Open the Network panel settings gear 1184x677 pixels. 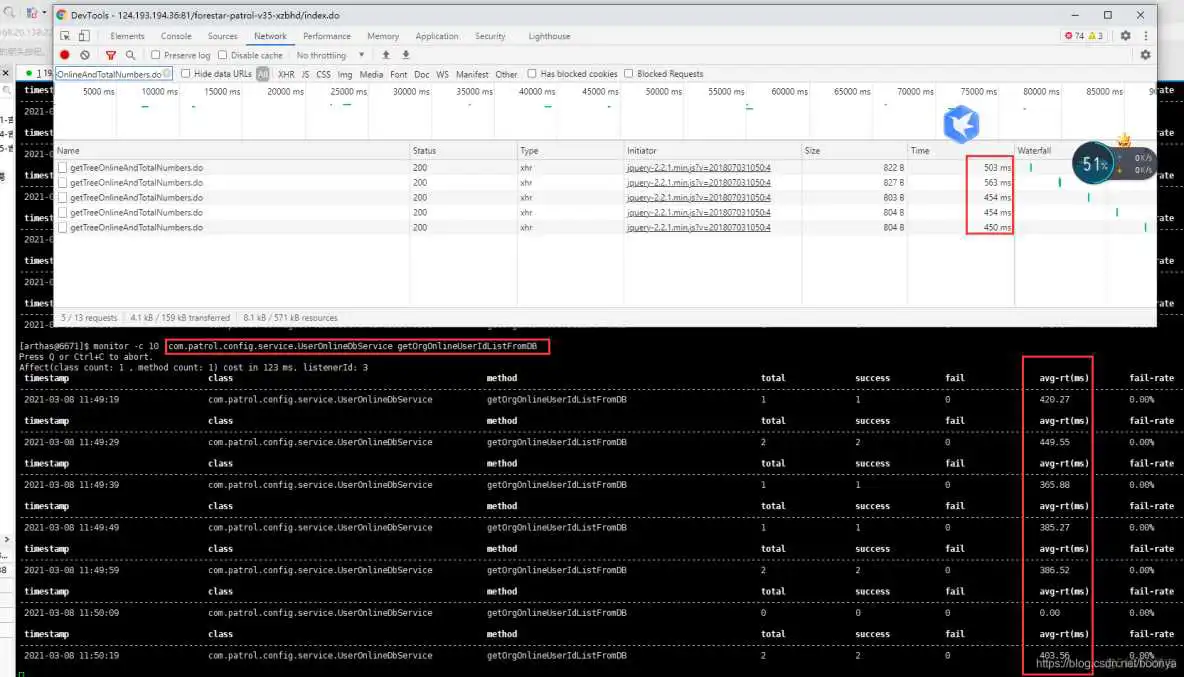(1145, 55)
